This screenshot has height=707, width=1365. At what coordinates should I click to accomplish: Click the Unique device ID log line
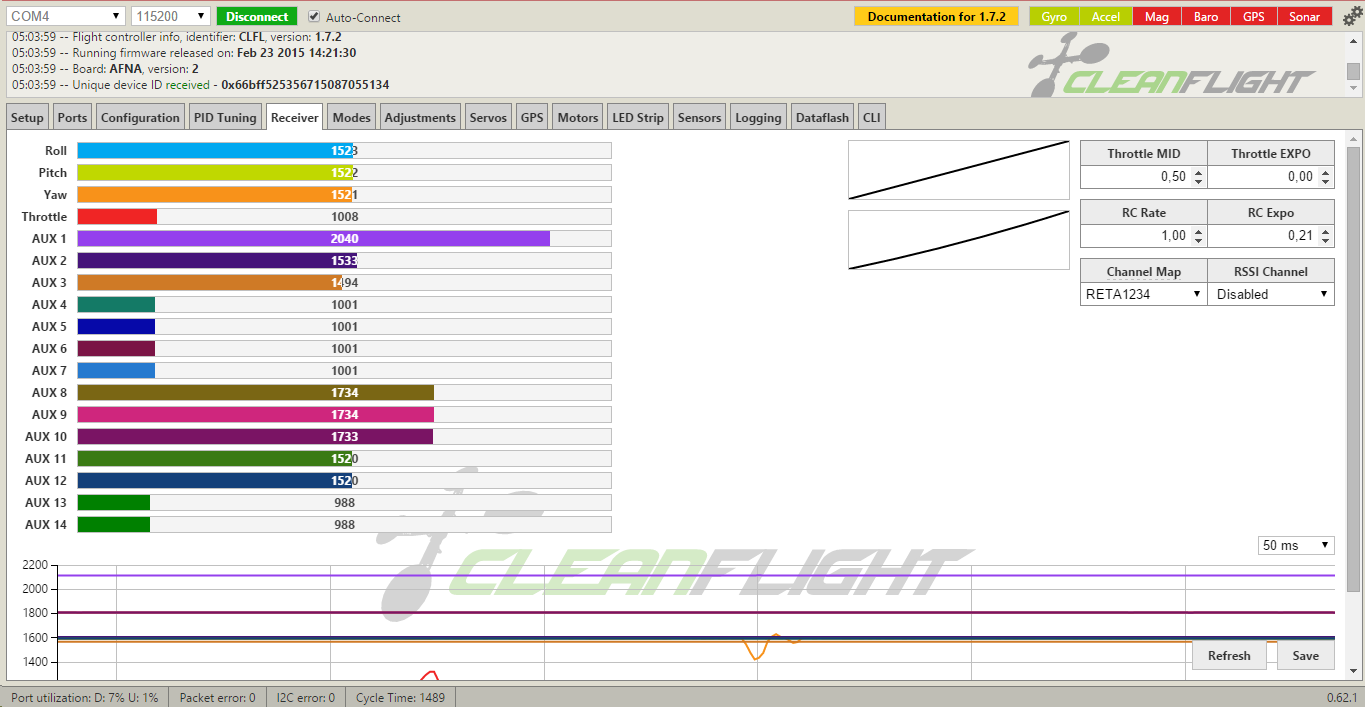point(201,85)
